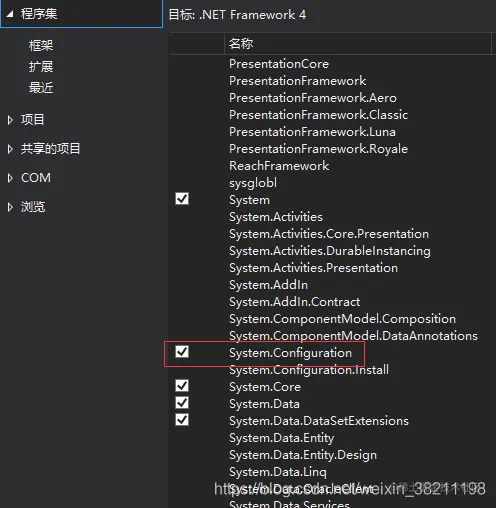Select the 扩展 subcategory
This screenshot has height=508, width=496.
click(x=41, y=67)
